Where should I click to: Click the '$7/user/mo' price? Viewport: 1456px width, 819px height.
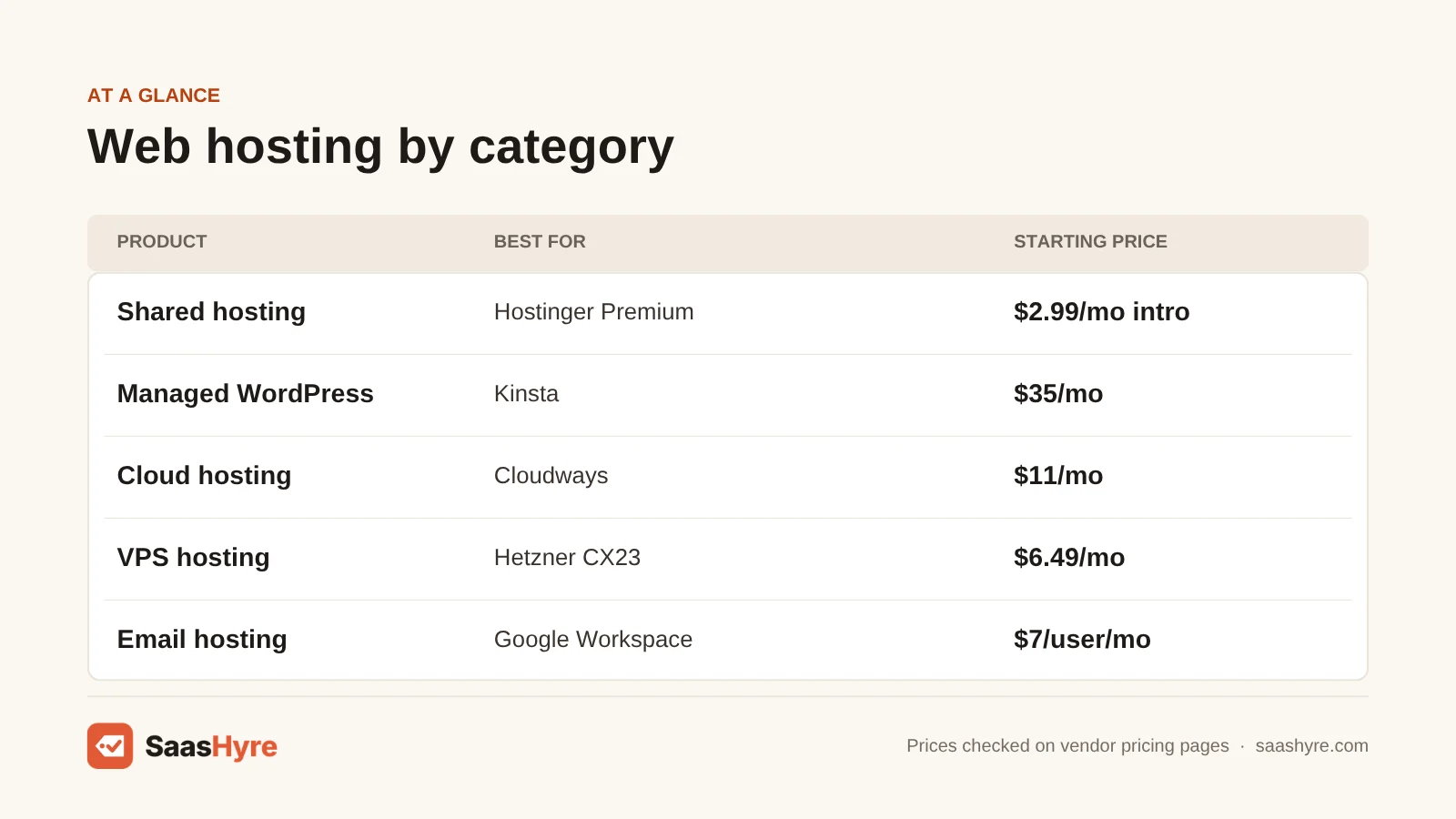tap(1082, 639)
